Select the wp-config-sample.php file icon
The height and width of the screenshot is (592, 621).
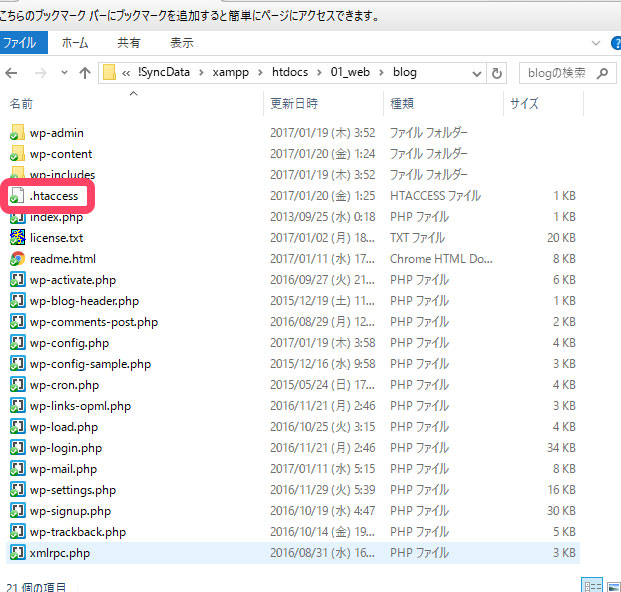[17, 364]
